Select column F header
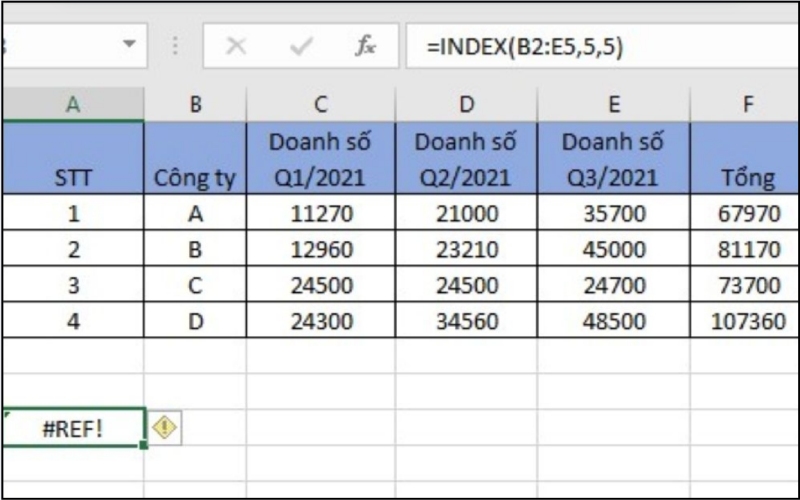Screen dimensions: 800x500 point(745,105)
